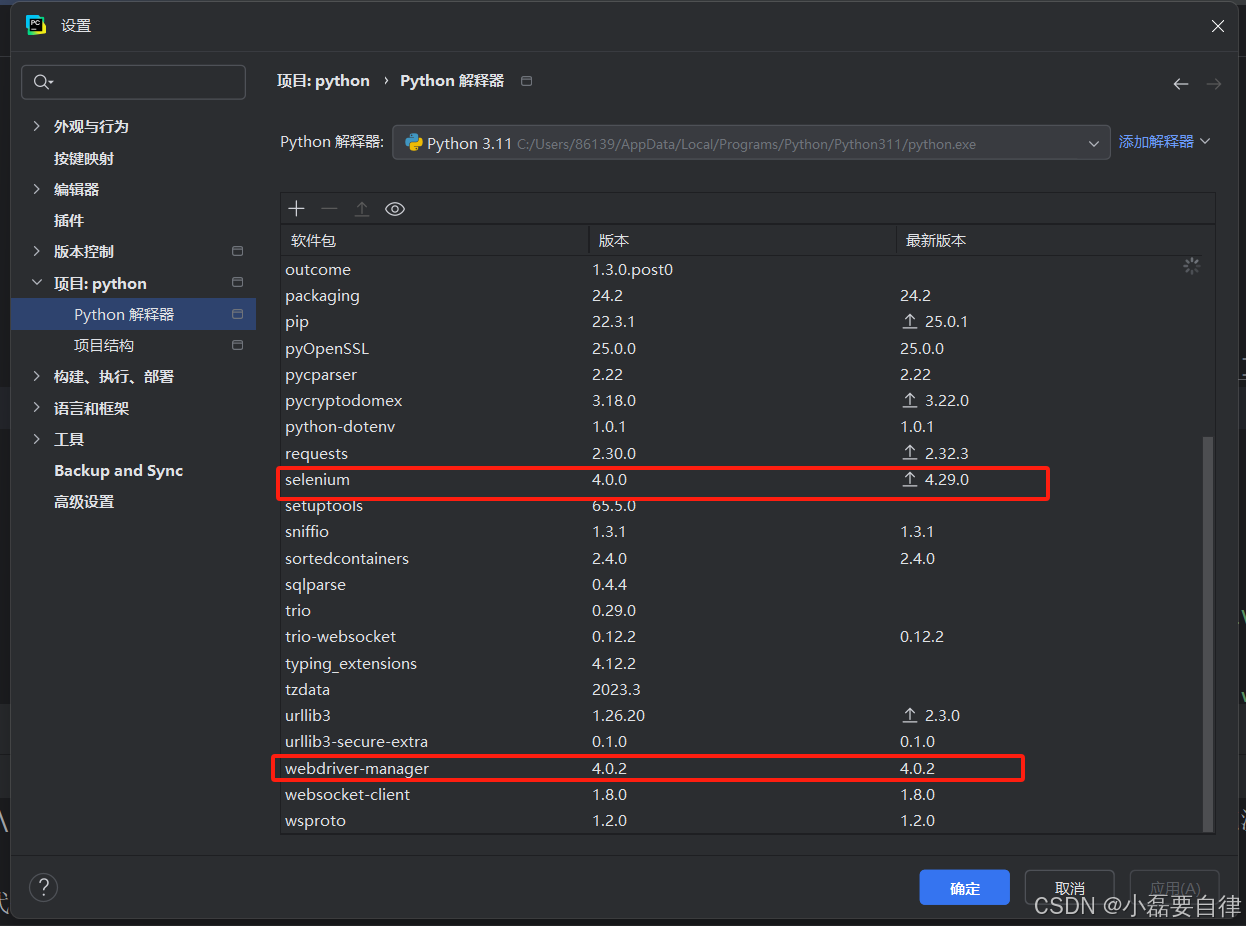Viewport: 1246px width, 926px height.
Task: Select the urllib3 package row
Action: point(741,715)
